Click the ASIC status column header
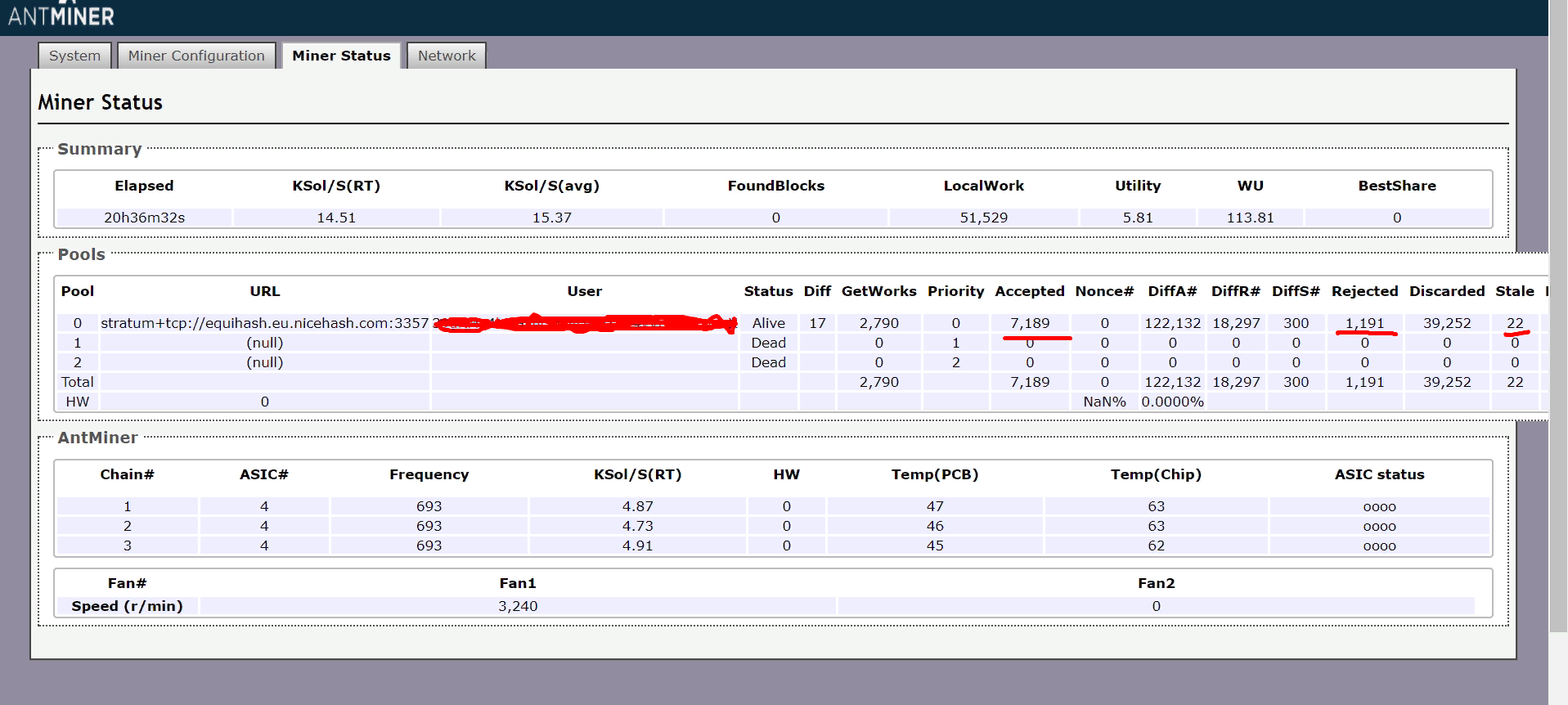The height and width of the screenshot is (705, 1568). (1379, 474)
